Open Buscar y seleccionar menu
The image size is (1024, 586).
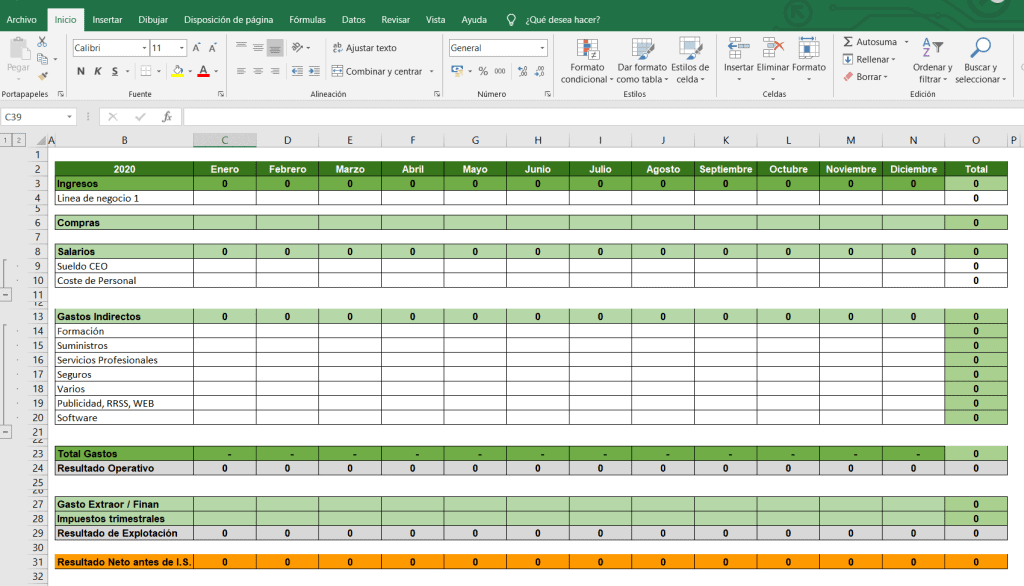tap(980, 61)
